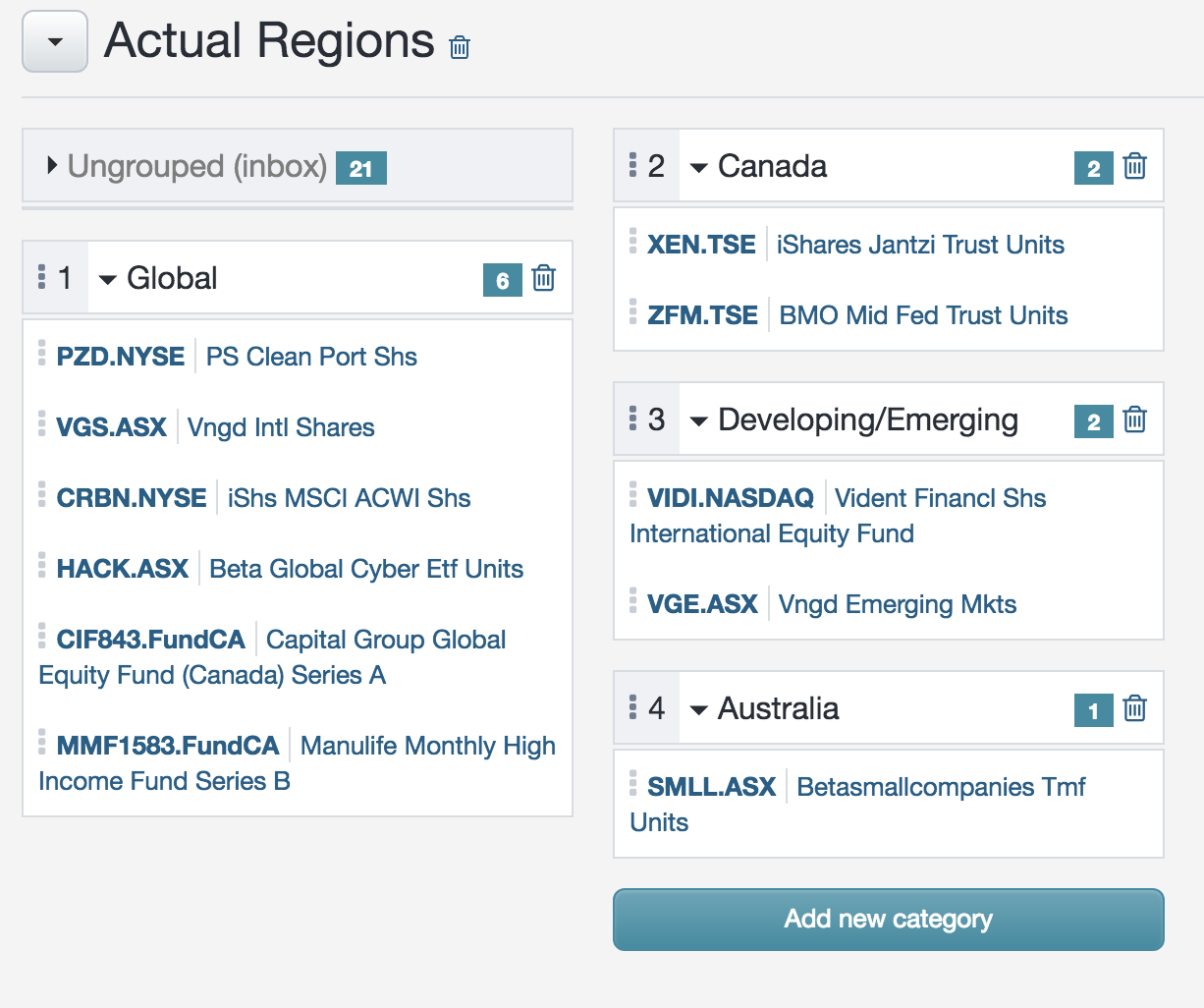
Task: Open the PZD.NYSE holding link
Action: 118,357
